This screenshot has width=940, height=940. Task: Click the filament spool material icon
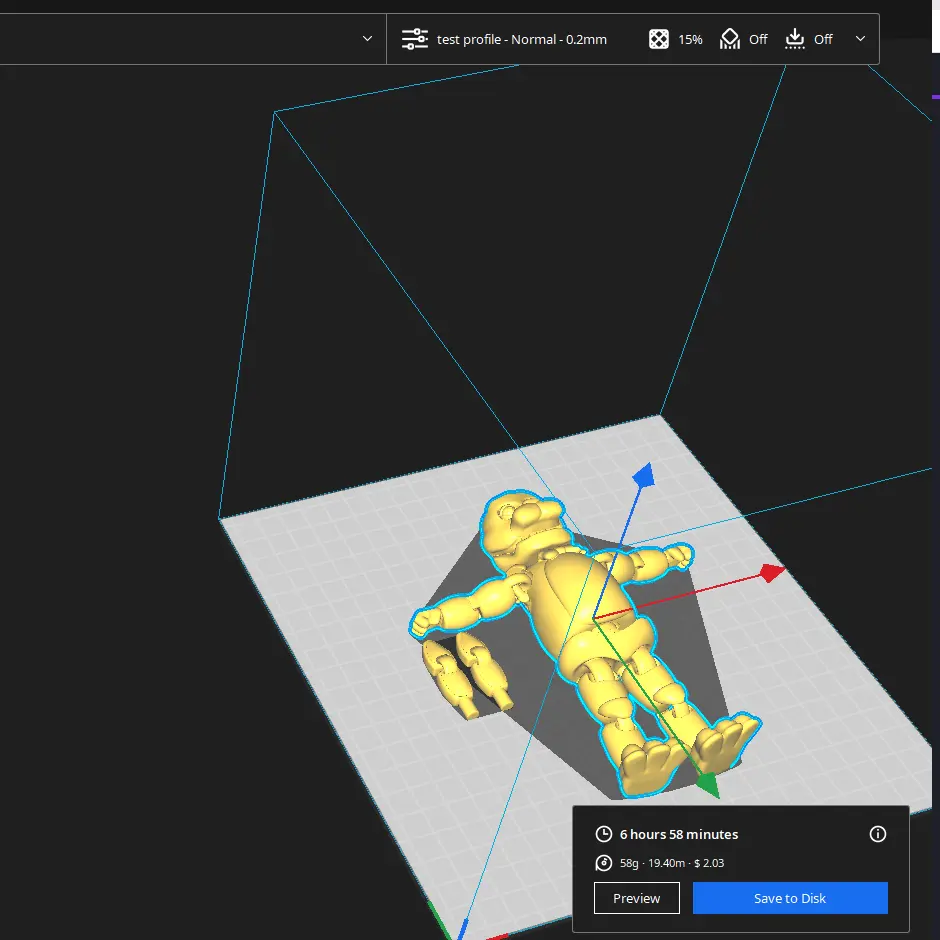point(604,863)
